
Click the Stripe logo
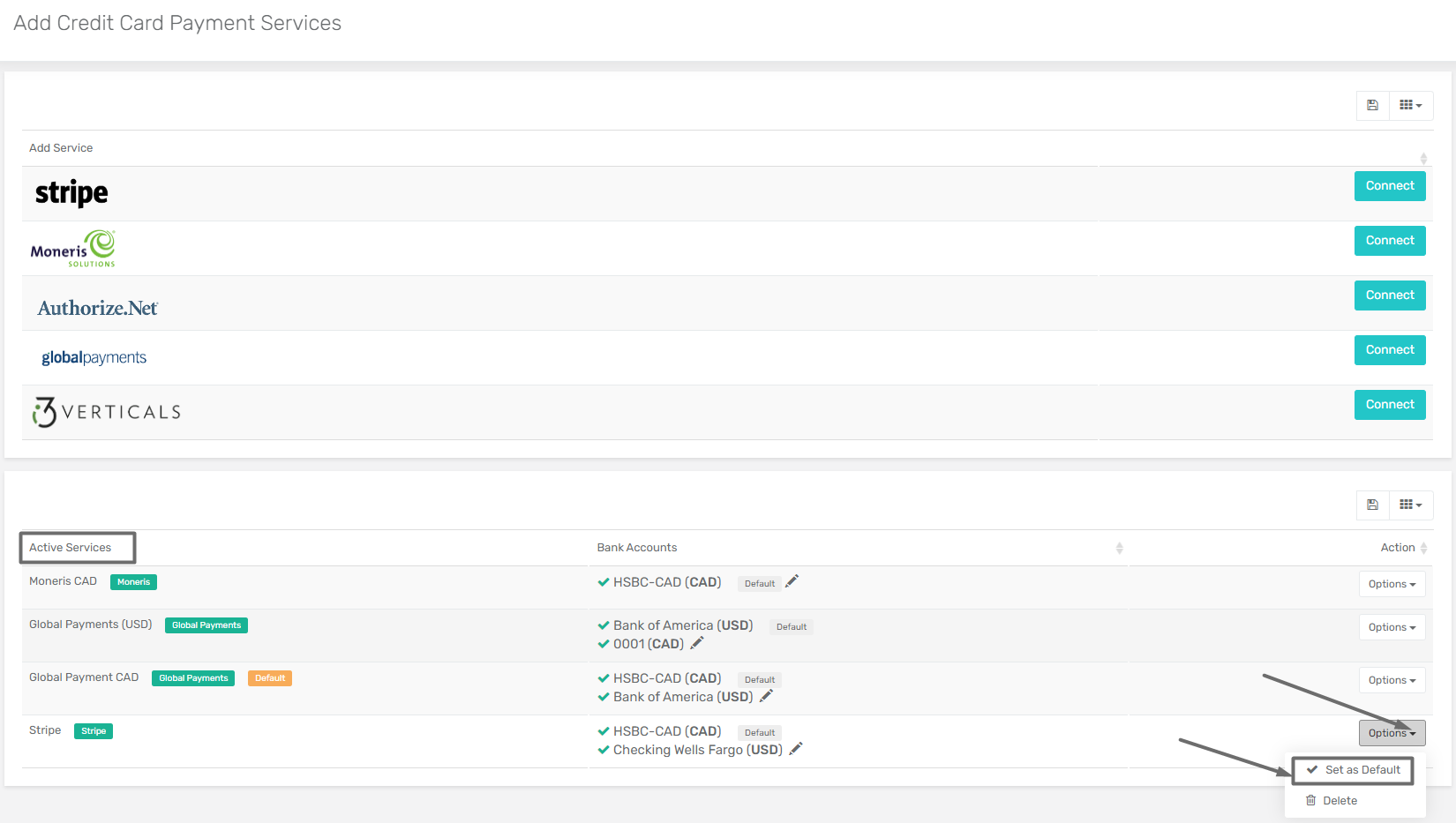click(x=71, y=193)
